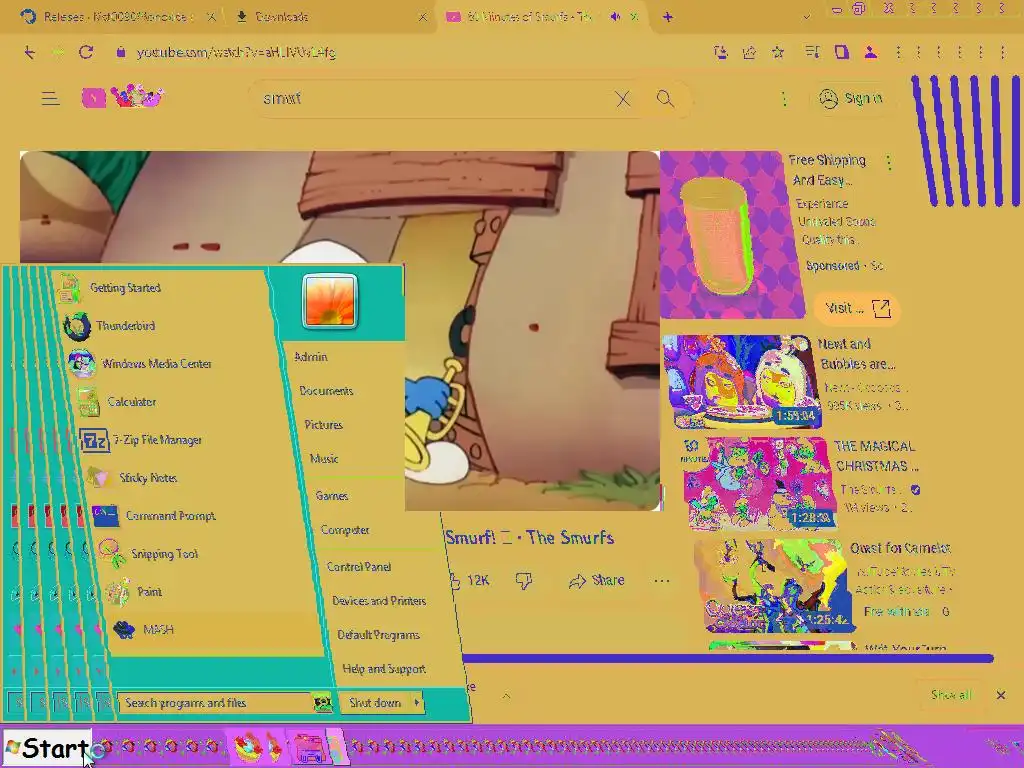The image size is (1024, 768).
Task: Click the address bar URL
Action: (x=236, y=53)
